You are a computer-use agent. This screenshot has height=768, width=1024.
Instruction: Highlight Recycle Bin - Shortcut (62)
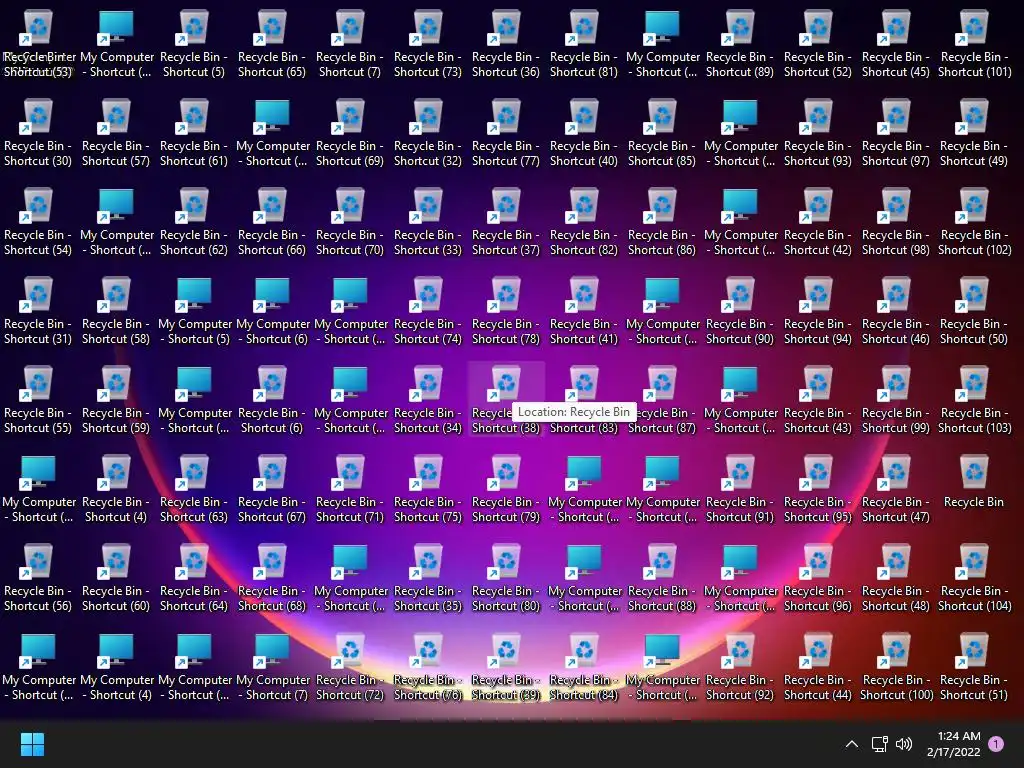(194, 222)
